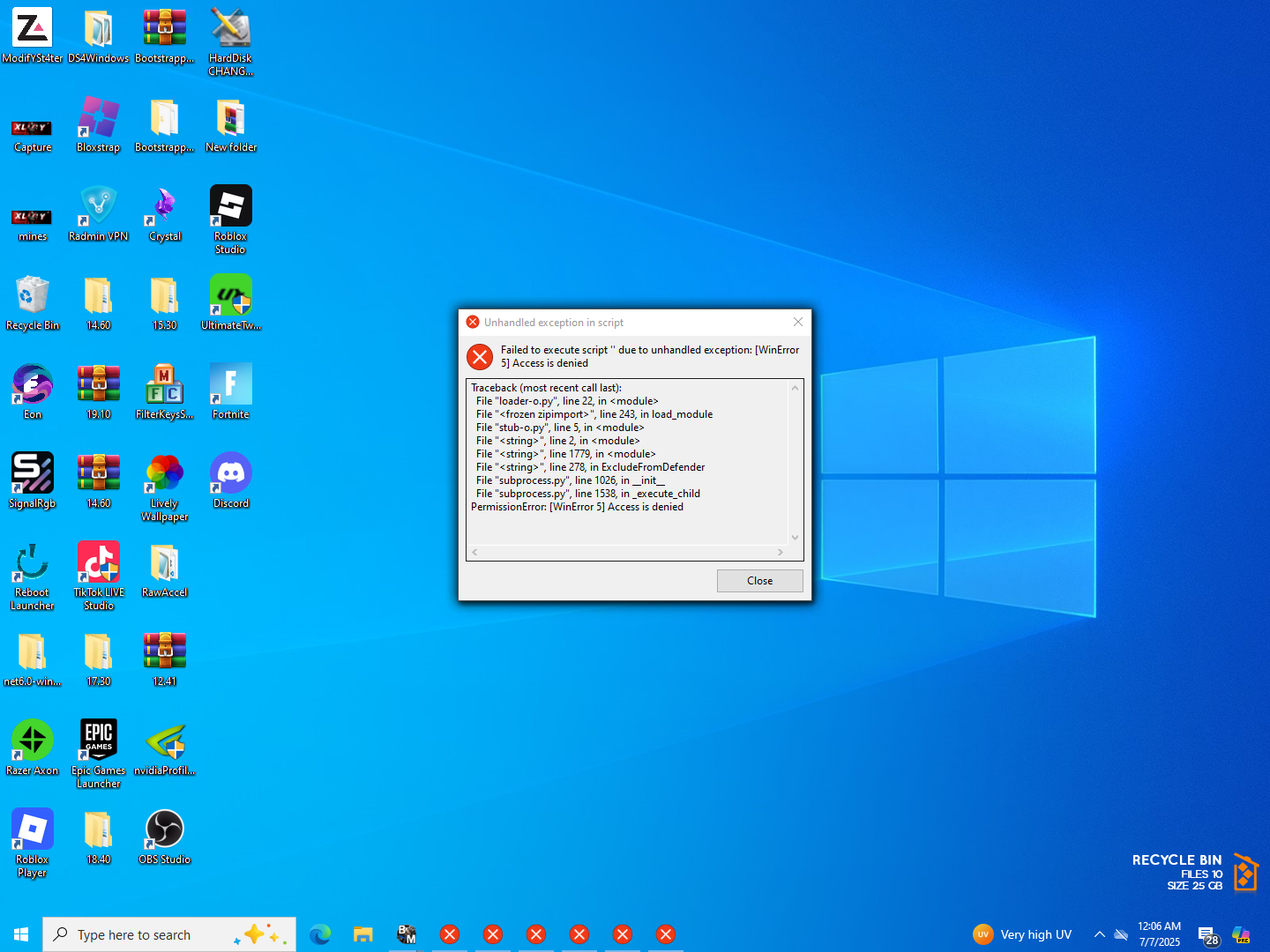The width and height of the screenshot is (1270, 952).
Task: Open Roblox Studio desktop icon
Action: coord(231,208)
